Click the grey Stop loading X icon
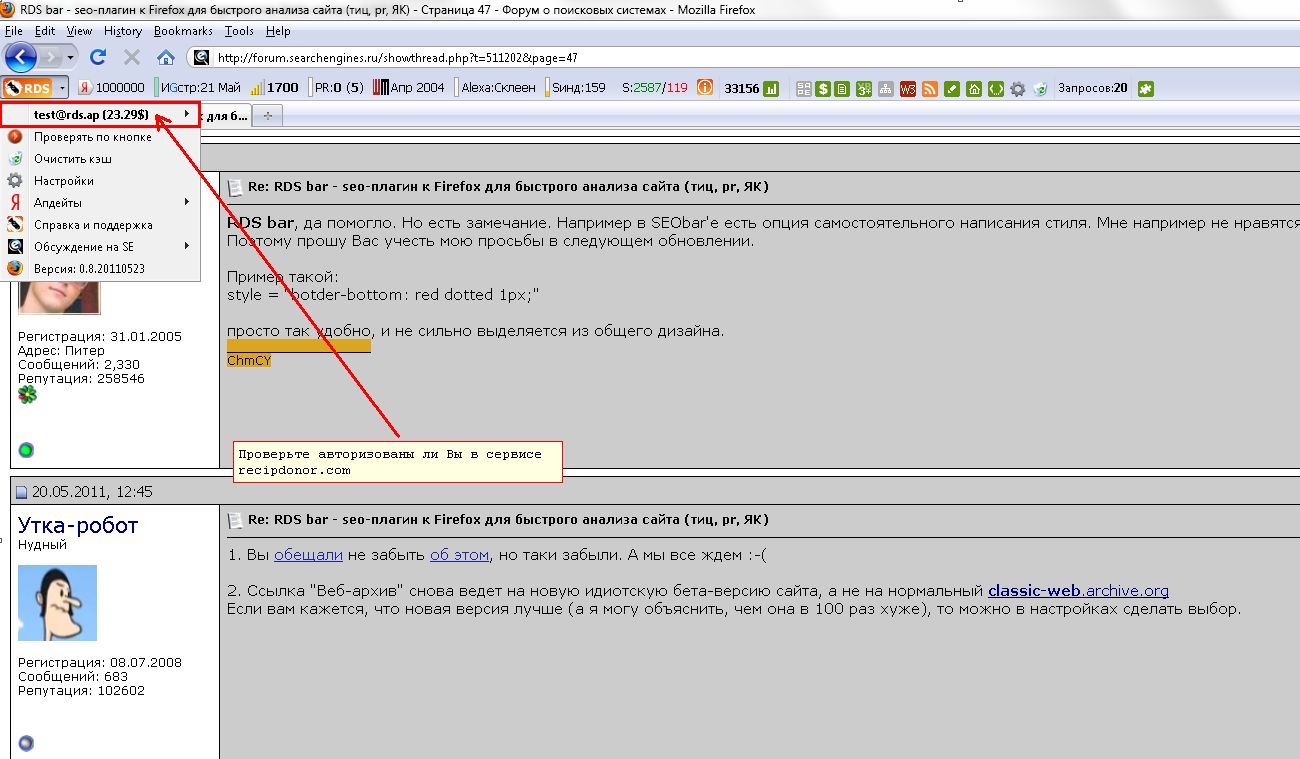Viewport: 1300px width, 759px height. (x=132, y=57)
